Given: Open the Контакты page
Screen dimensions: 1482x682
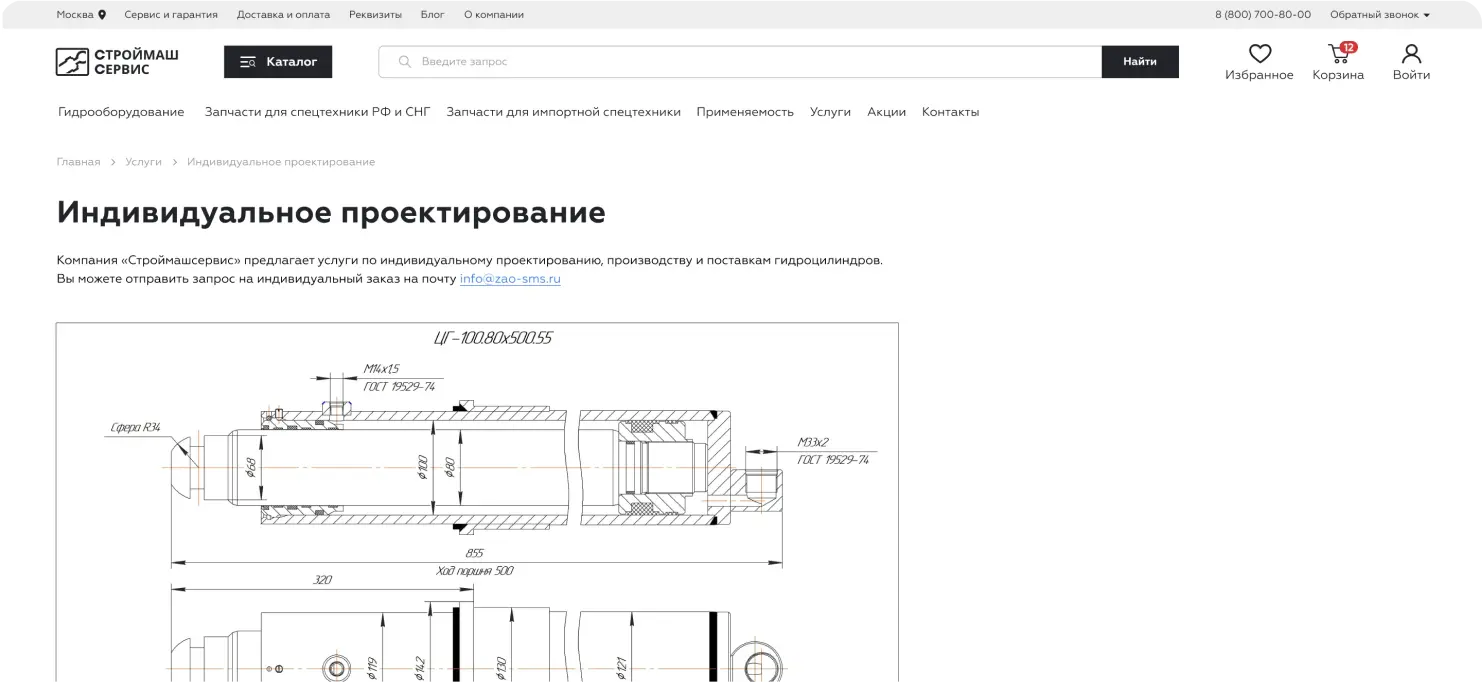Looking at the screenshot, I should point(950,112).
